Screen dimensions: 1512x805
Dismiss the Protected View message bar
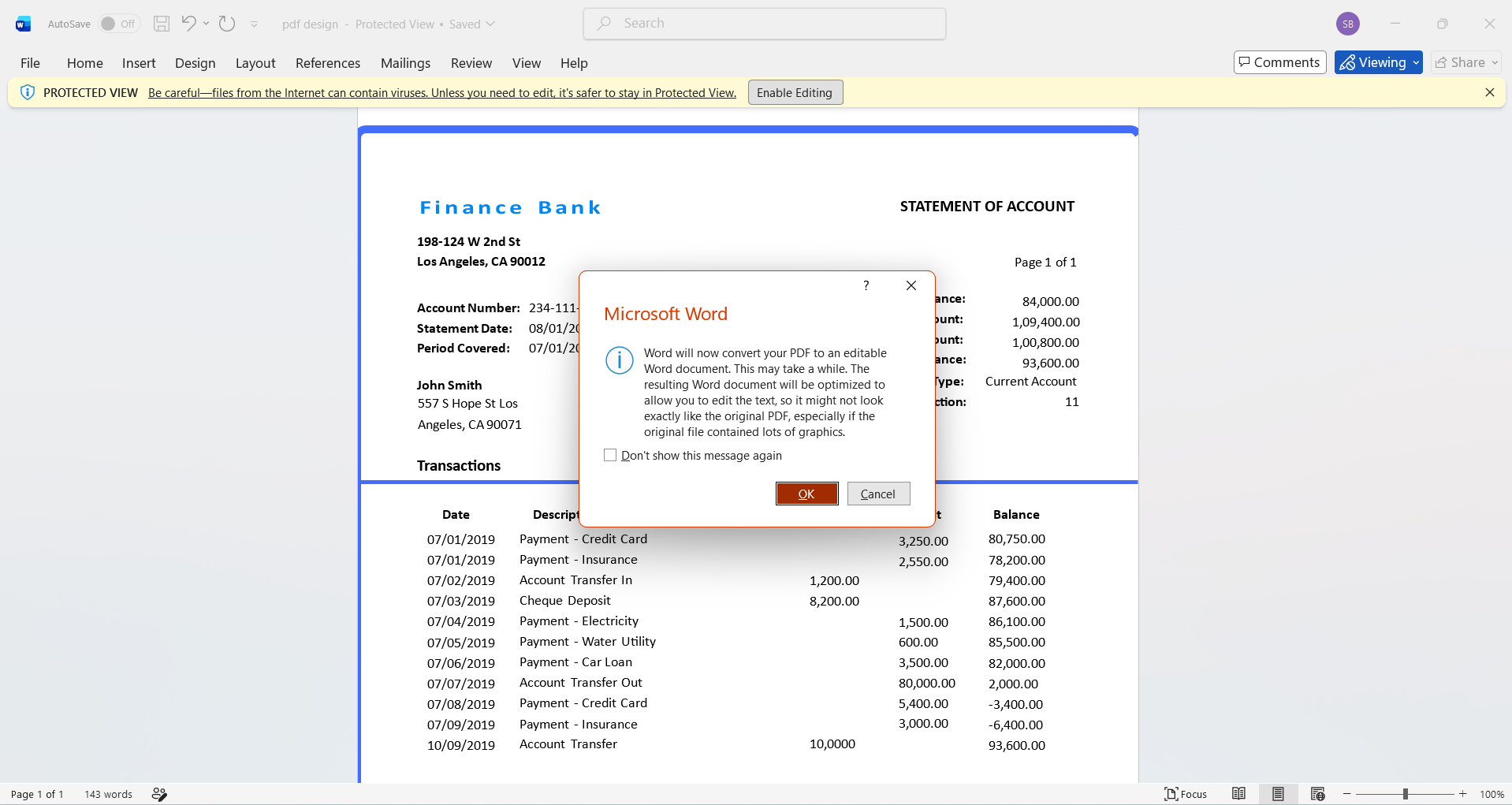point(1489,92)
